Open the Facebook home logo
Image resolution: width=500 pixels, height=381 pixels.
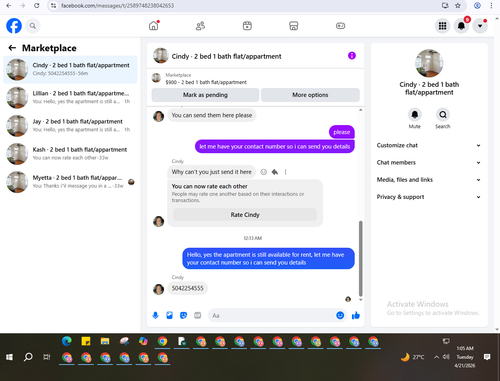pyautogui.click(x=14, y=26)
